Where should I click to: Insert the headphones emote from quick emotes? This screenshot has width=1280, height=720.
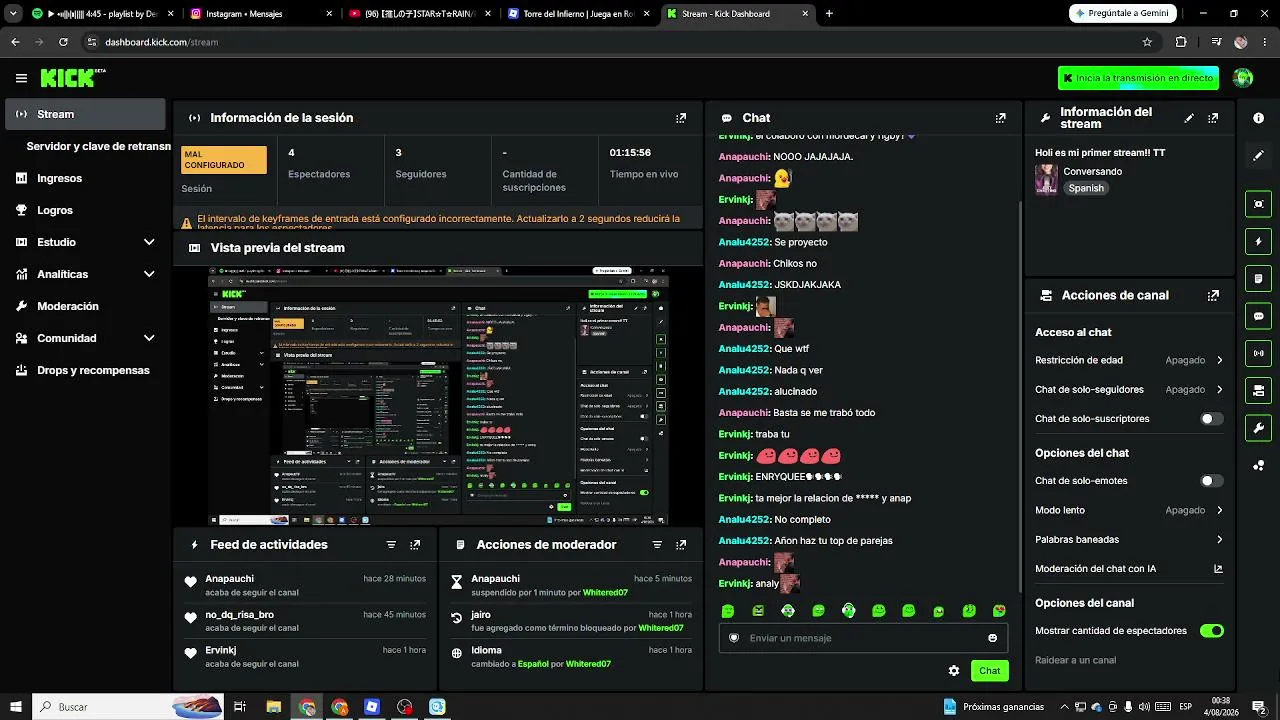848,611
